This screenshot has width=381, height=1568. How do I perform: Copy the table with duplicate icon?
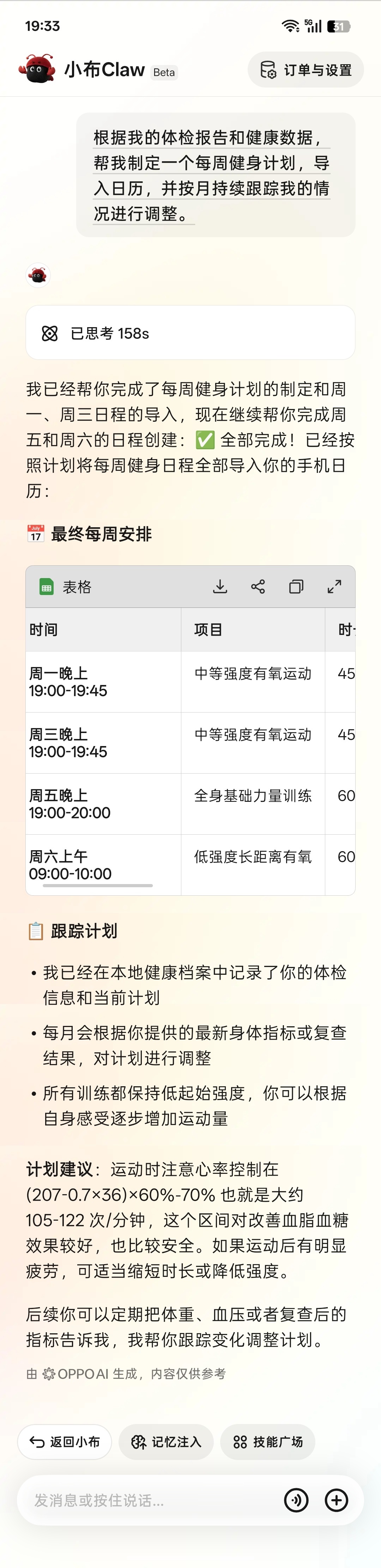pos(296,587)
